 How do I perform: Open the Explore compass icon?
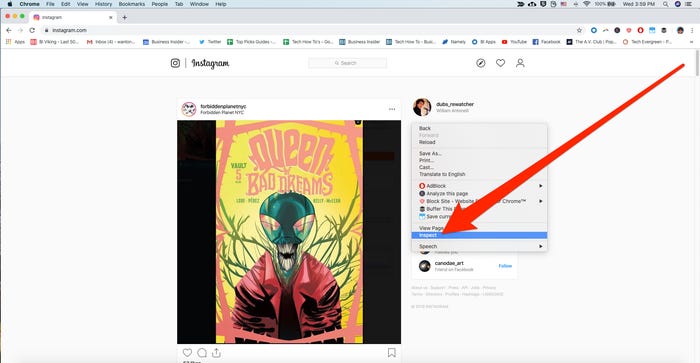pyautogui.click(x=481, y=63)
